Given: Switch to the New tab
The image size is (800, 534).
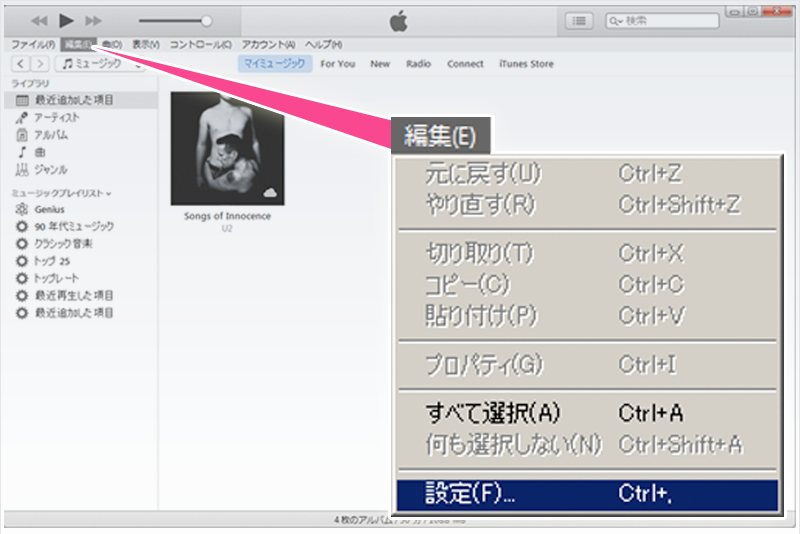Looking at the screenshot, I should [380, 64].
